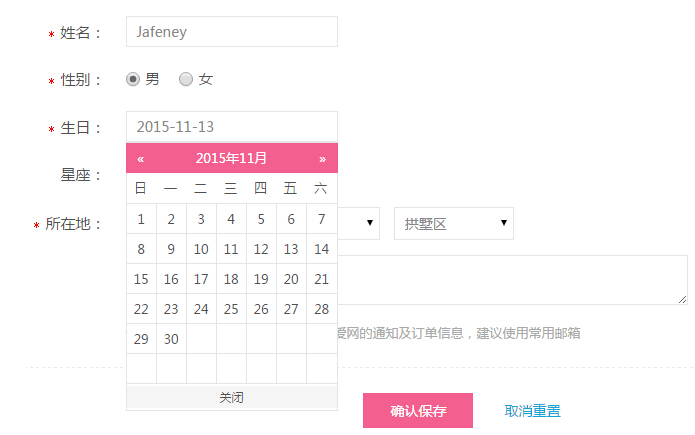Click the 取消重置 link
Viewport: 695px width, 435px height.
click(x=532, y=410)
